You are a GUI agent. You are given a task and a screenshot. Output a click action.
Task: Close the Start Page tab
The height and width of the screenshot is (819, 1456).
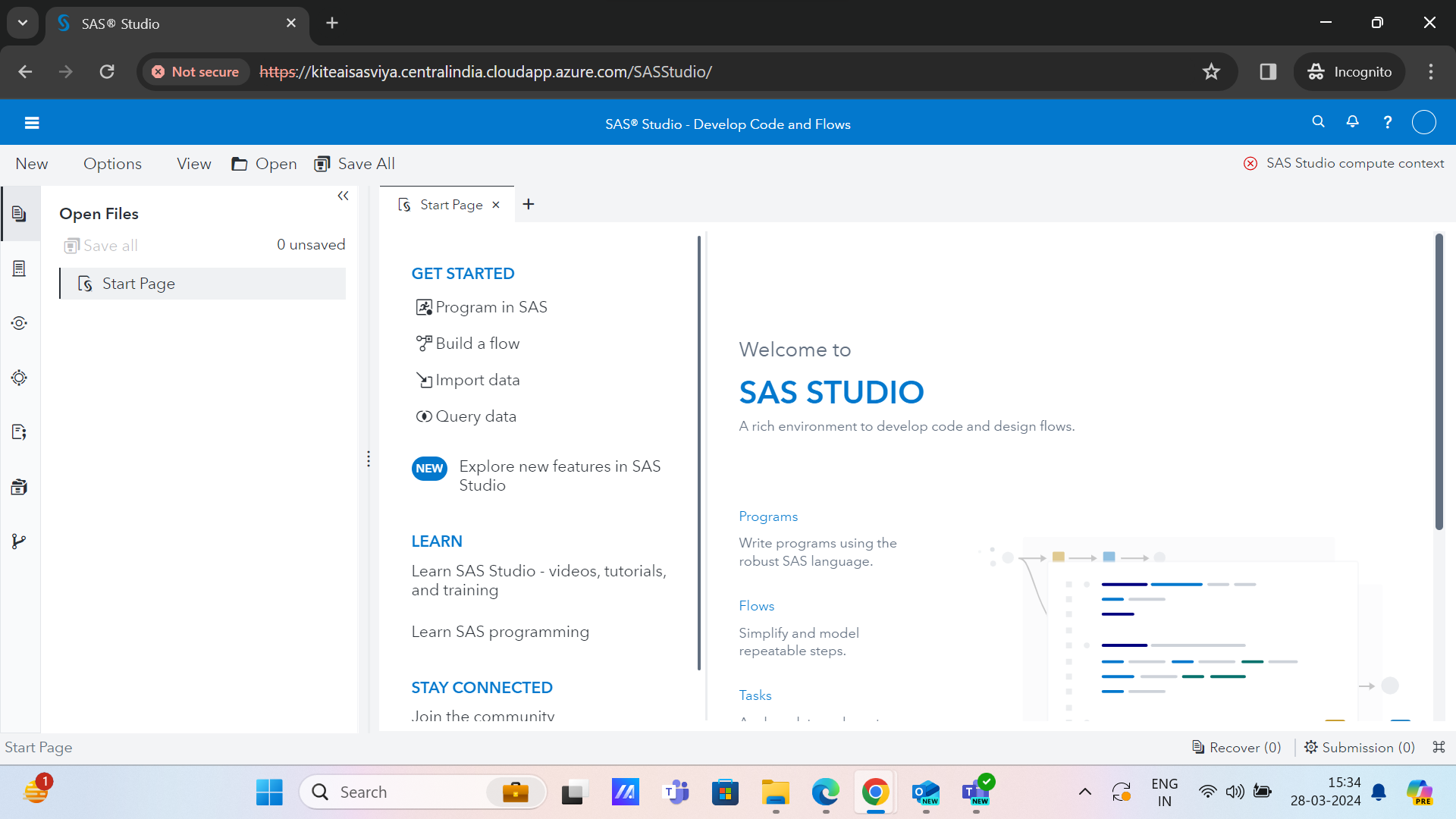(496, 205)
